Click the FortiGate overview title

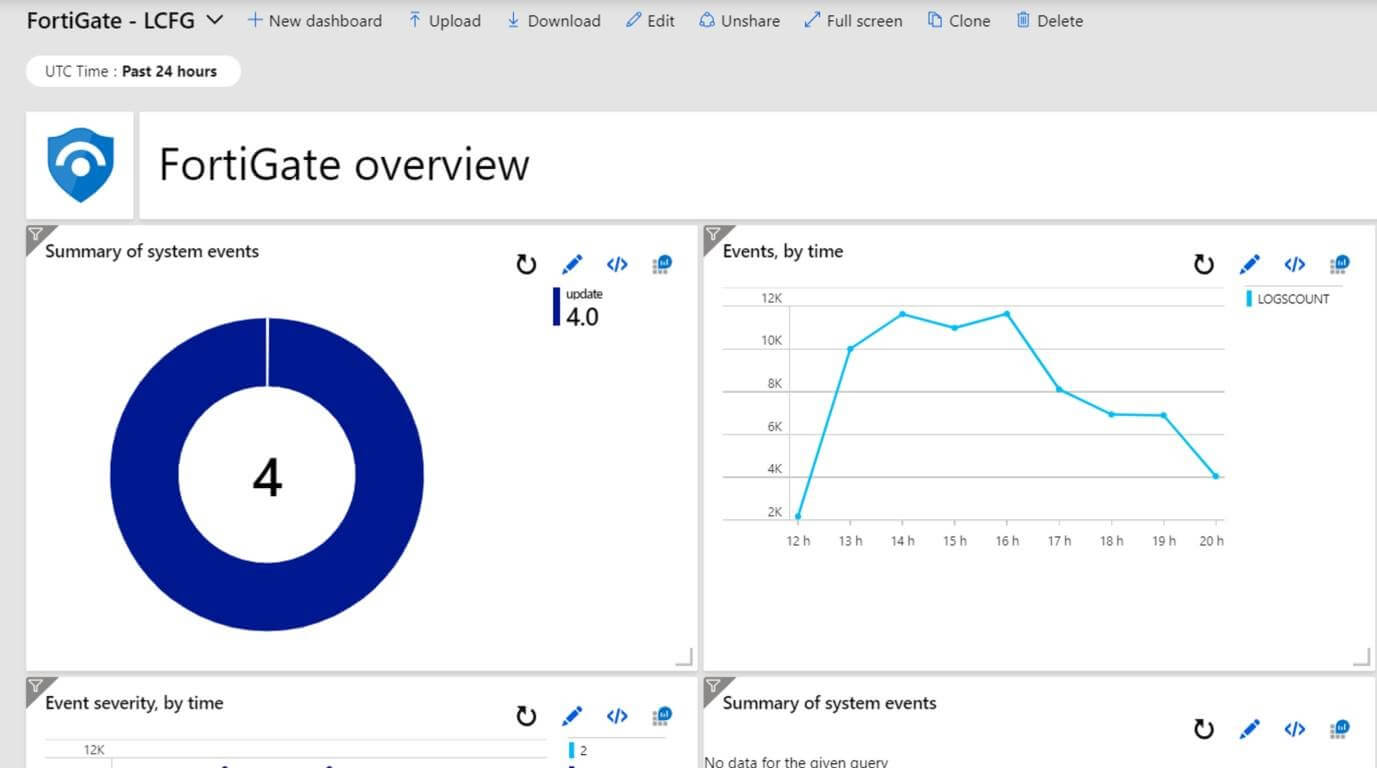pos(344,165)
